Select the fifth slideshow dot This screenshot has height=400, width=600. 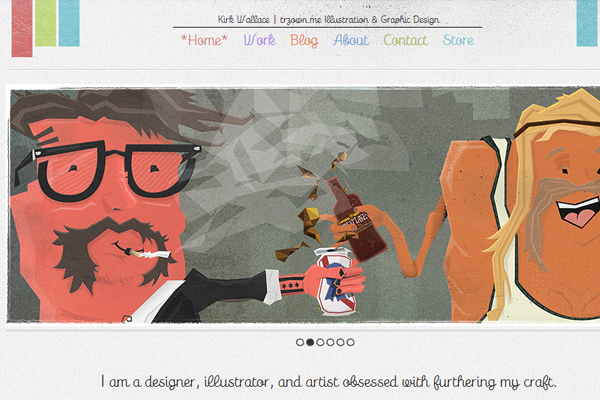click(340, 342)
